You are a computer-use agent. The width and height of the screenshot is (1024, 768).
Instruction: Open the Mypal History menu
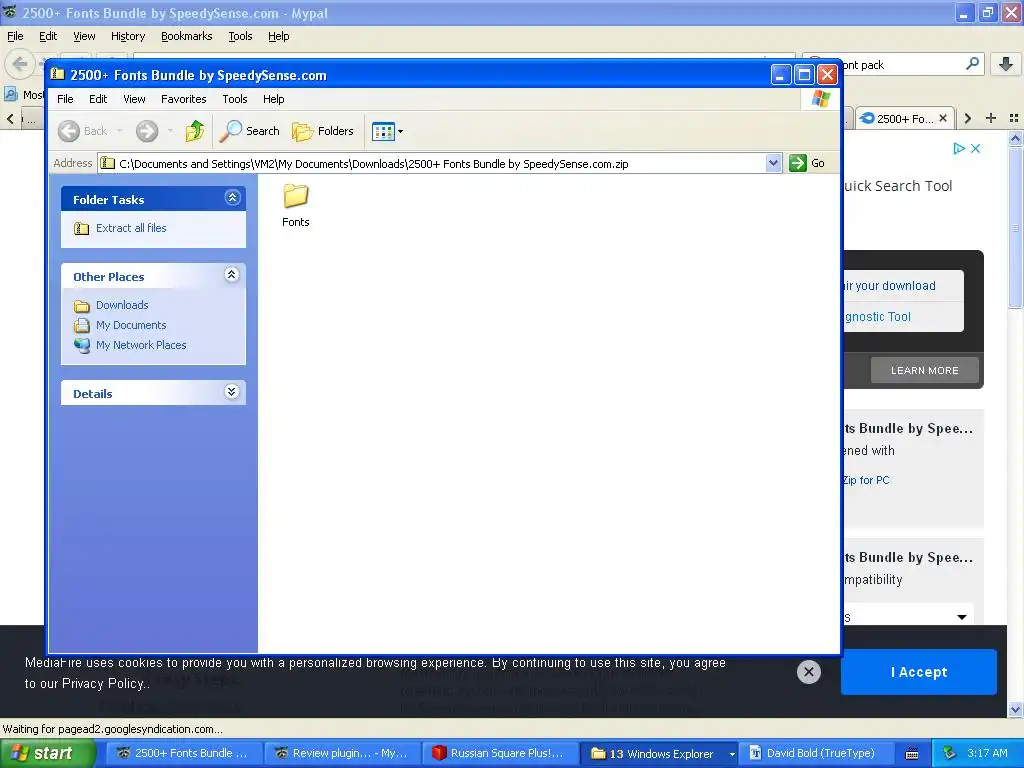tap(127, 37)
